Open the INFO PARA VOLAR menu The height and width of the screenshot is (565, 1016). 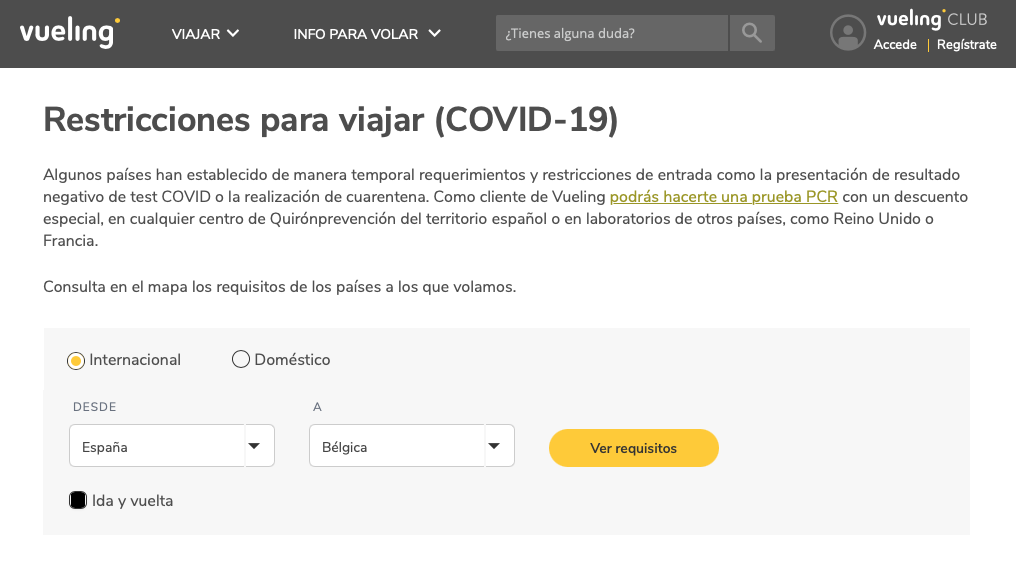355,34
